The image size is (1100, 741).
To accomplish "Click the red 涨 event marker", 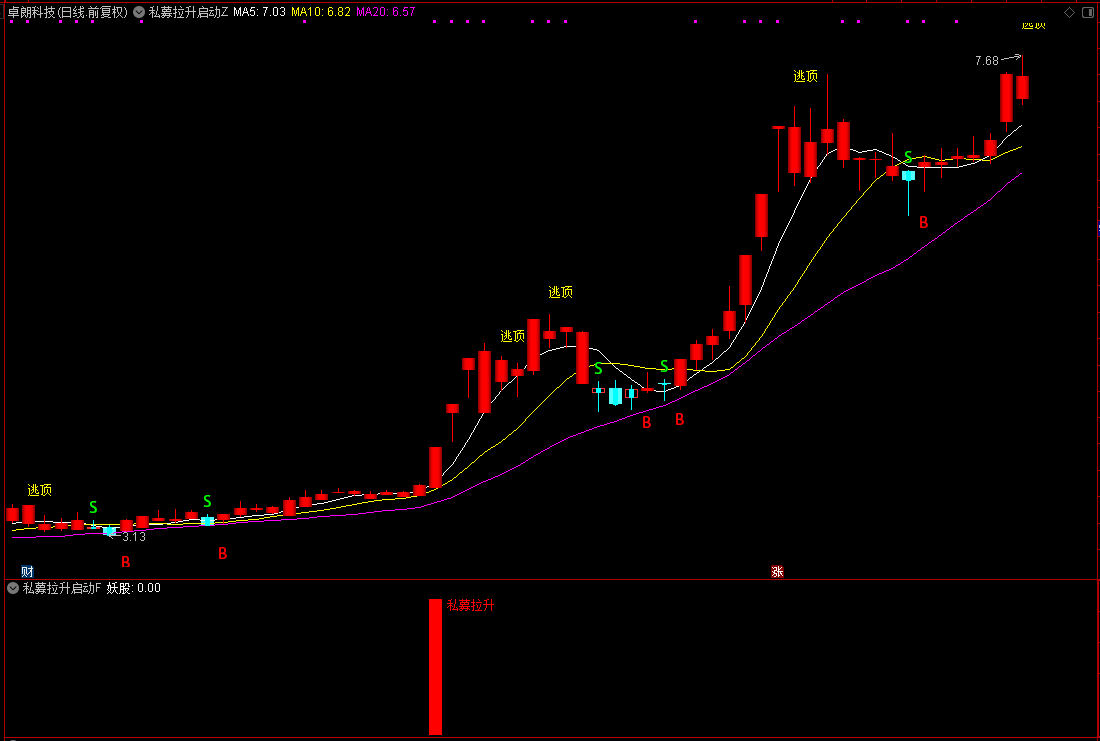I will (x=777, y=571).
